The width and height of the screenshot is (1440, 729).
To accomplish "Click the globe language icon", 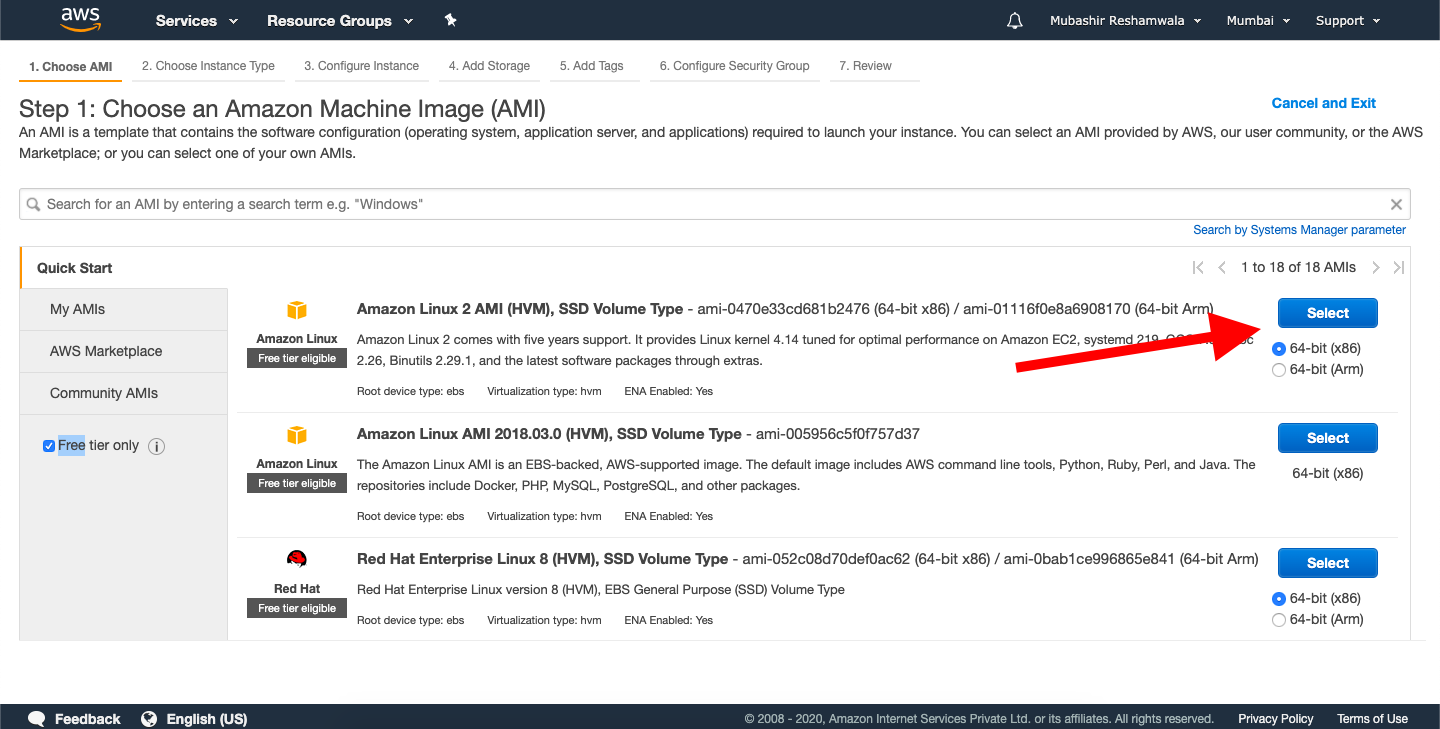I will tap(150, 718).
